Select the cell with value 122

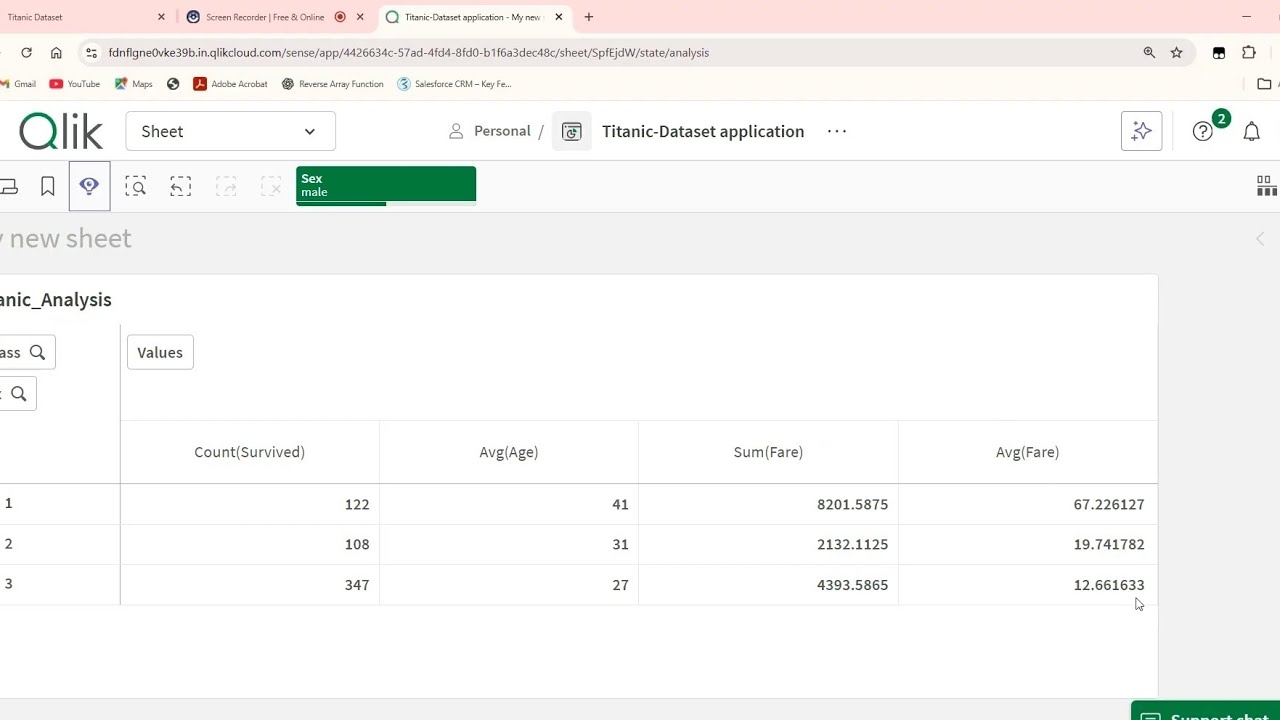[x=250, y=504]
